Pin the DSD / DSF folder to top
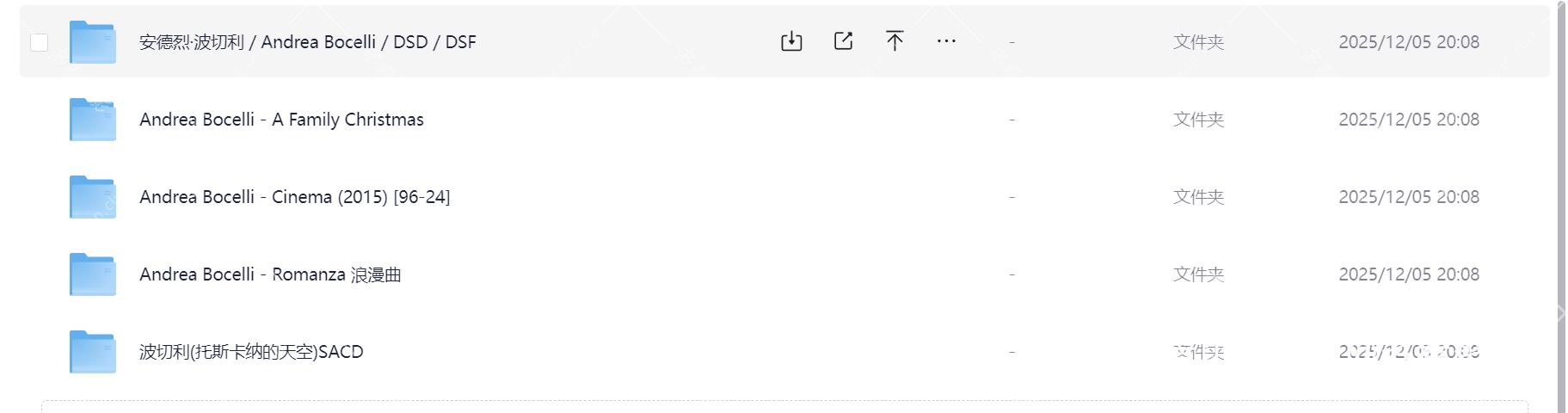The height and width of the screenshot is (413, 1568). (895, 41)
